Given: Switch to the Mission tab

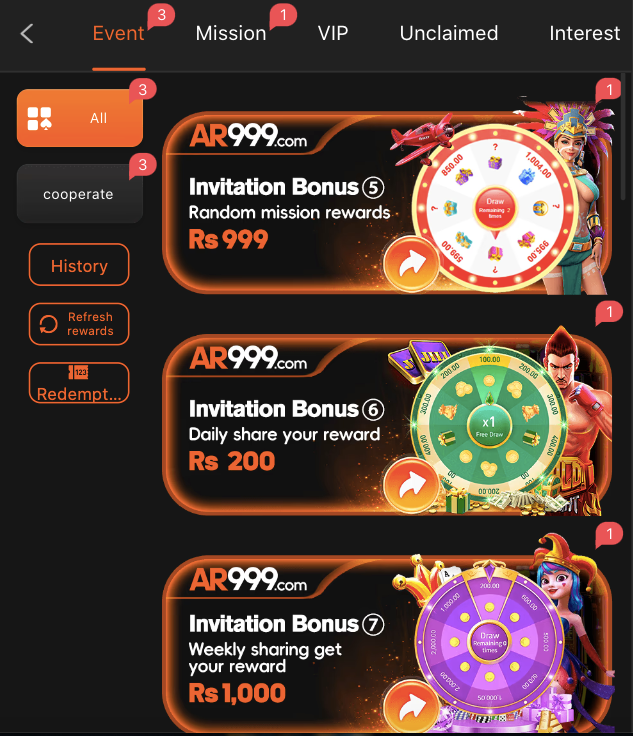Looking at the screenshot, I should (x=231, y=33).
